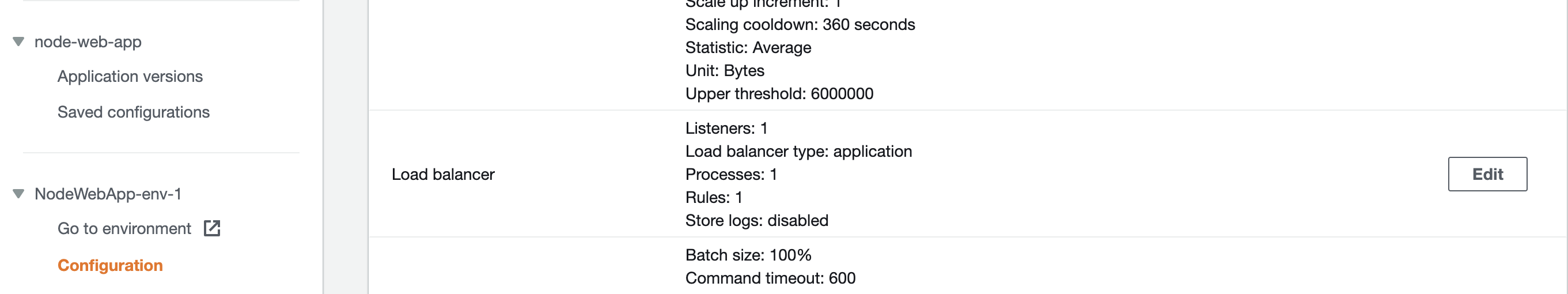Click Load balancer type: application line
The image size is (1568, 294).
coord(798,152)
